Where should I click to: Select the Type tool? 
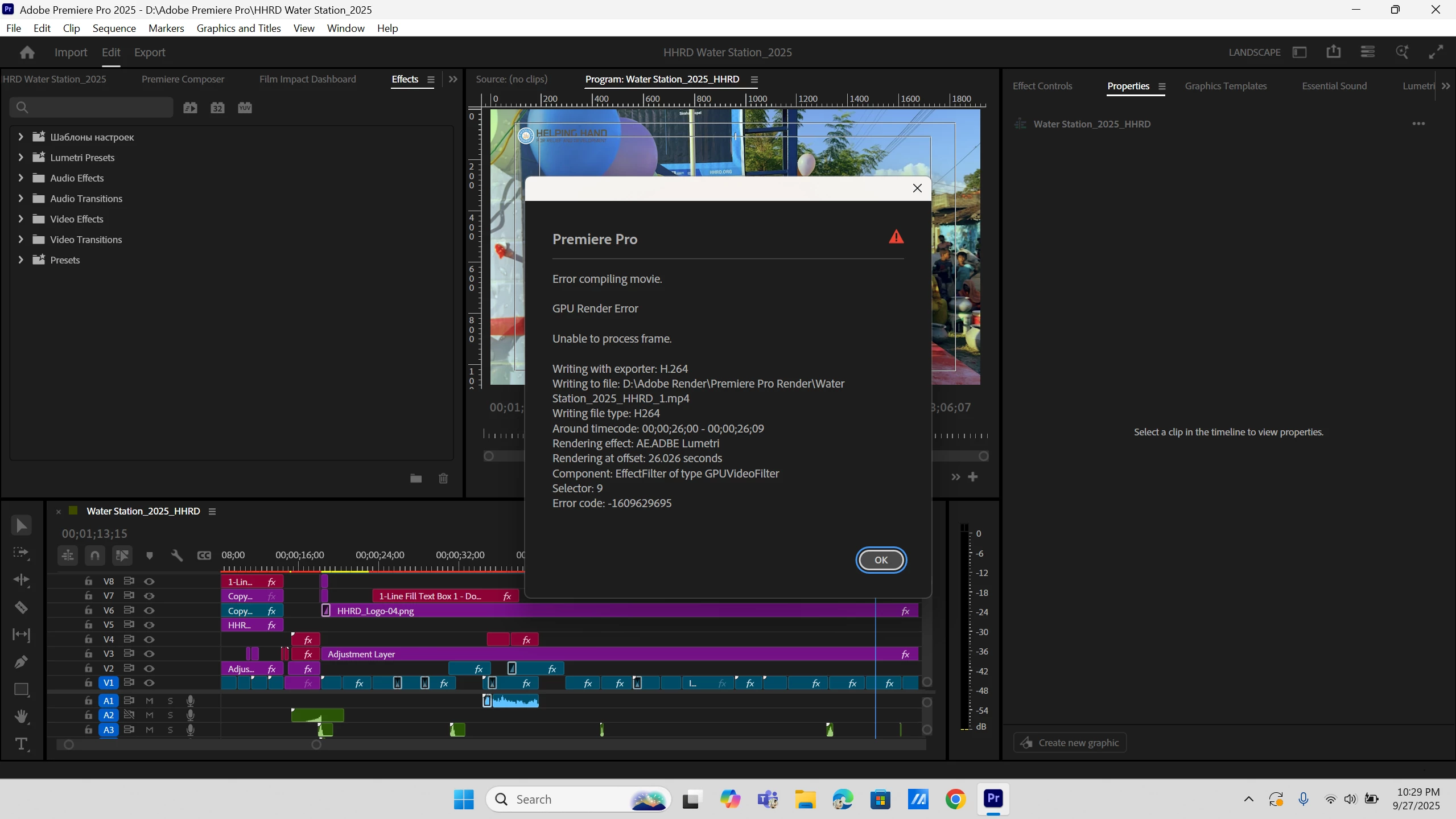click(x=21, y=744)
